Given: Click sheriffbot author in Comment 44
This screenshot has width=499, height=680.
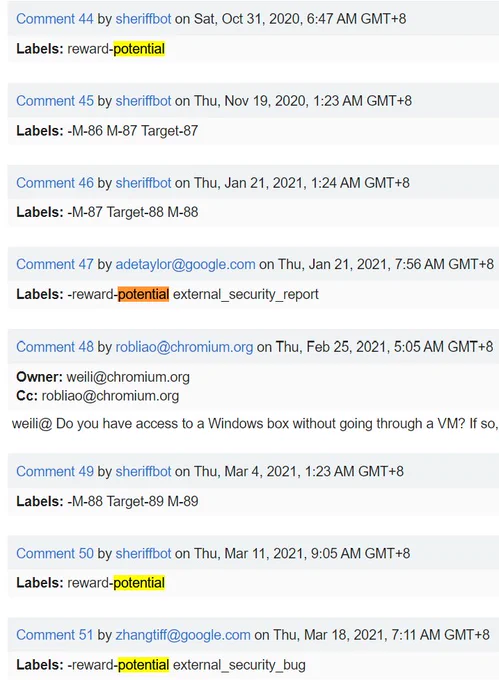Looking at the screenshot, I should [144, 19].
